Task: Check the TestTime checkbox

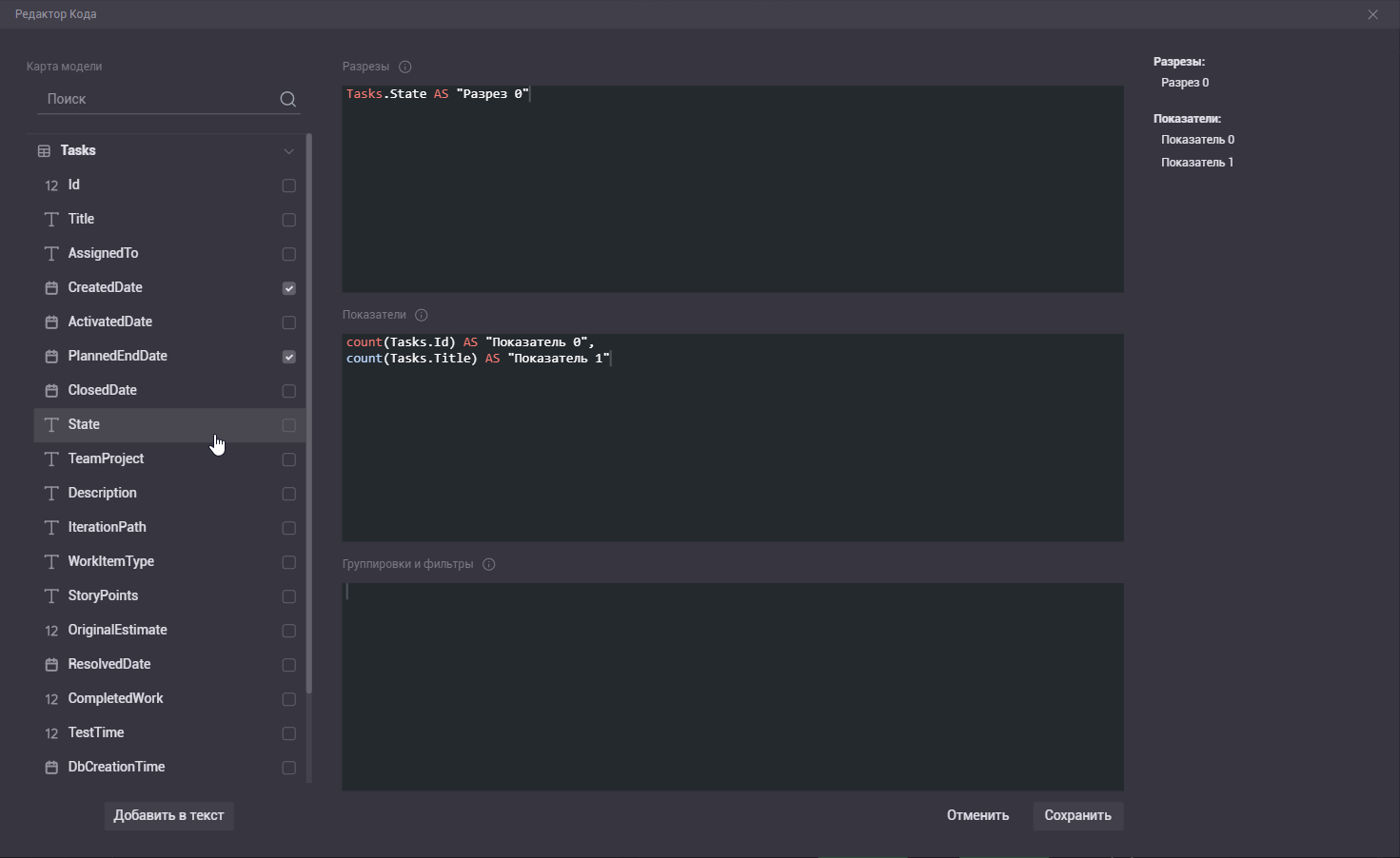Action: pos(288,733)
